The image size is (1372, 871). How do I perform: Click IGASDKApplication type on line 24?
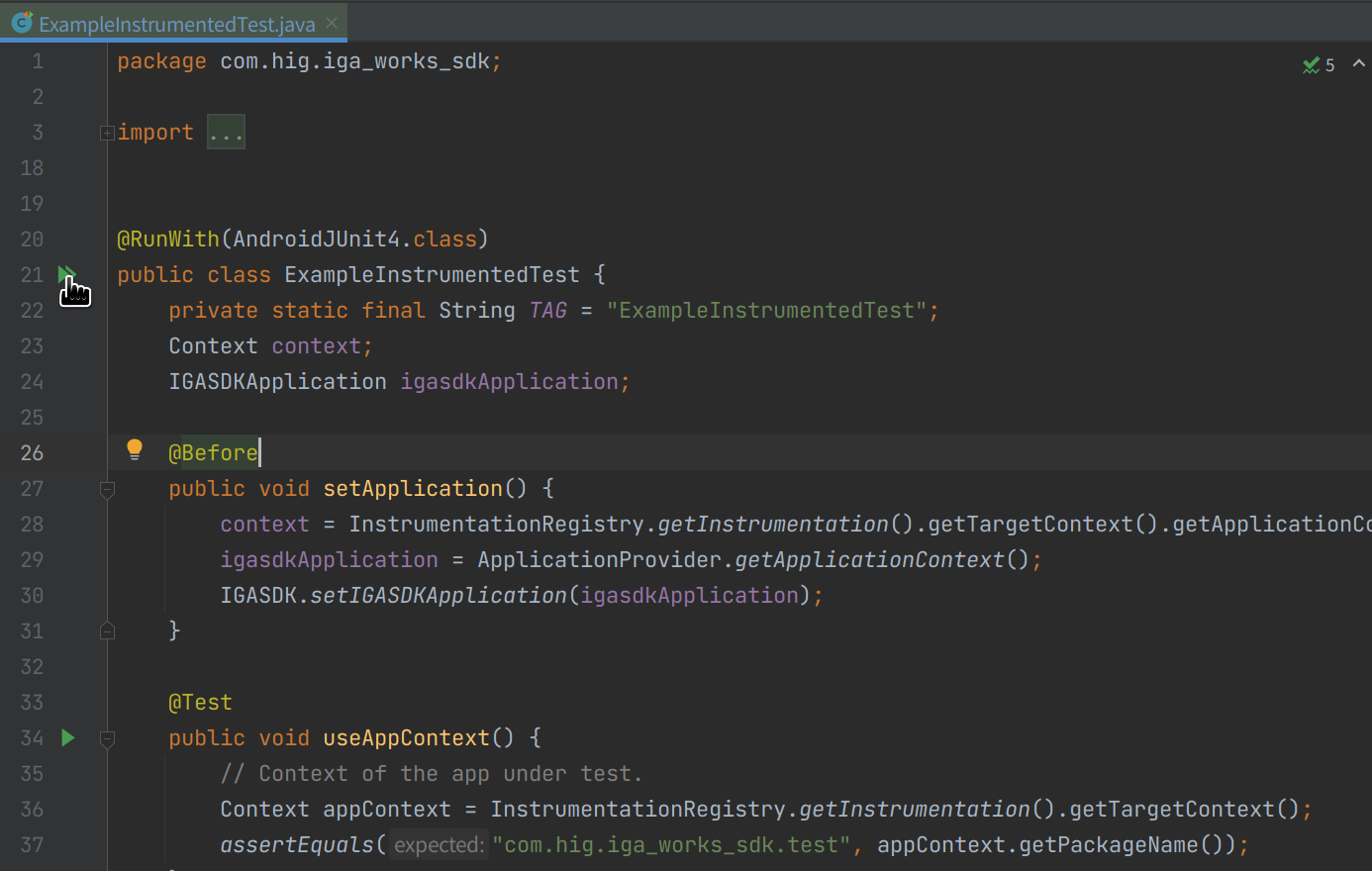(x=277, y=381)
